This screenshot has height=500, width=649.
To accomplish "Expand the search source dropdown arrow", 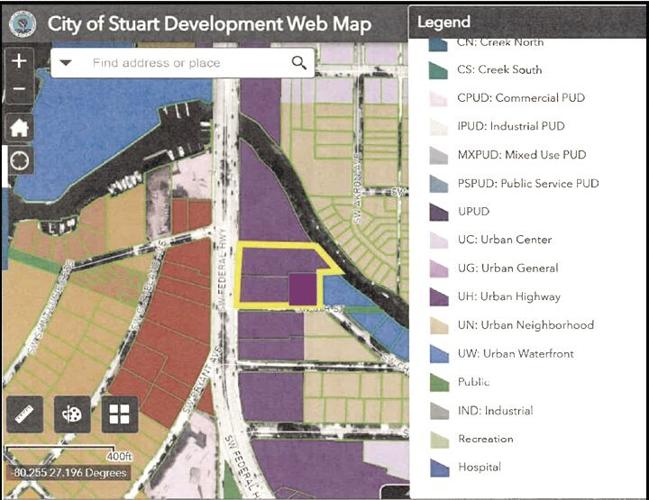I will (x=65, y=63).
